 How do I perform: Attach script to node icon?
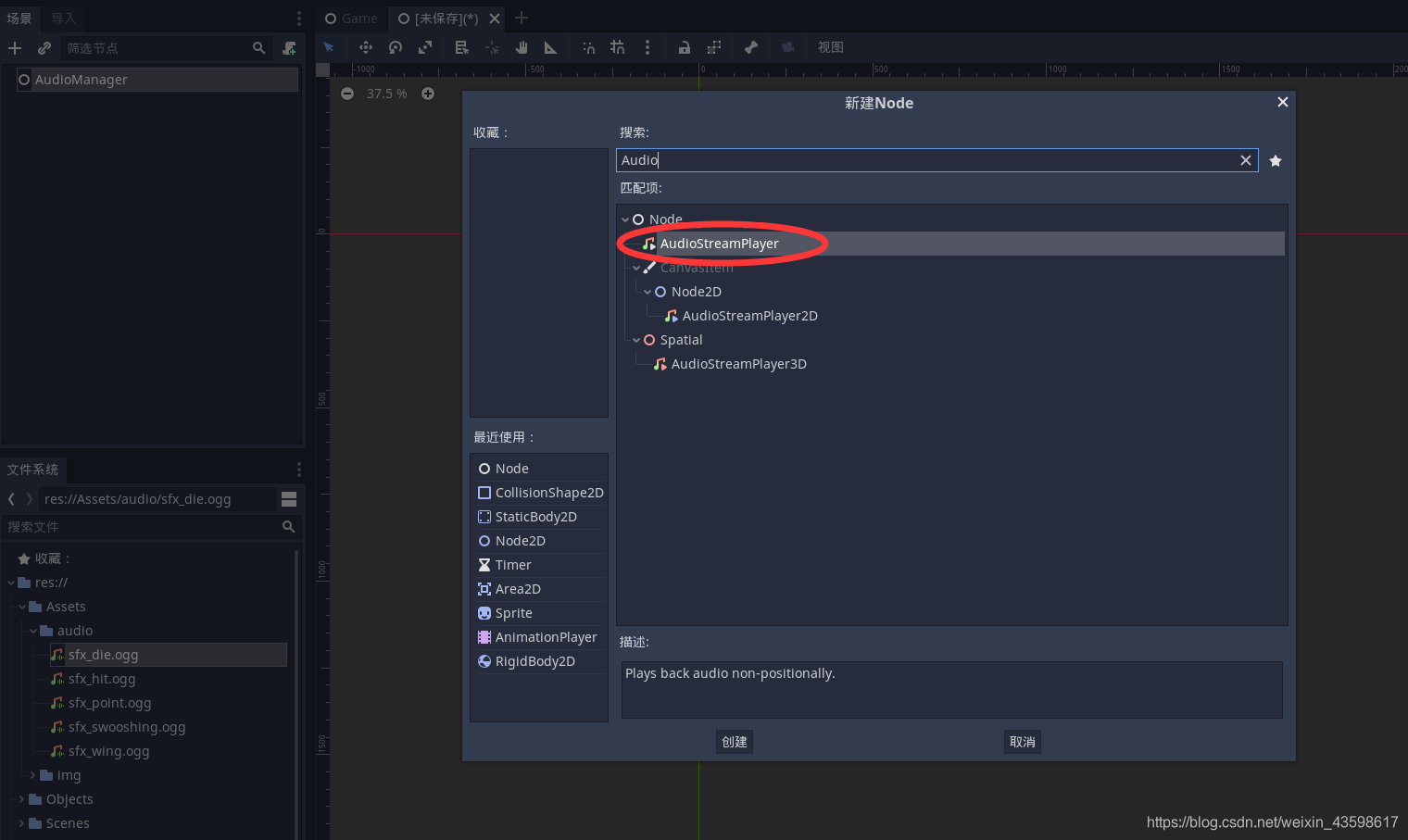(290, 48)
